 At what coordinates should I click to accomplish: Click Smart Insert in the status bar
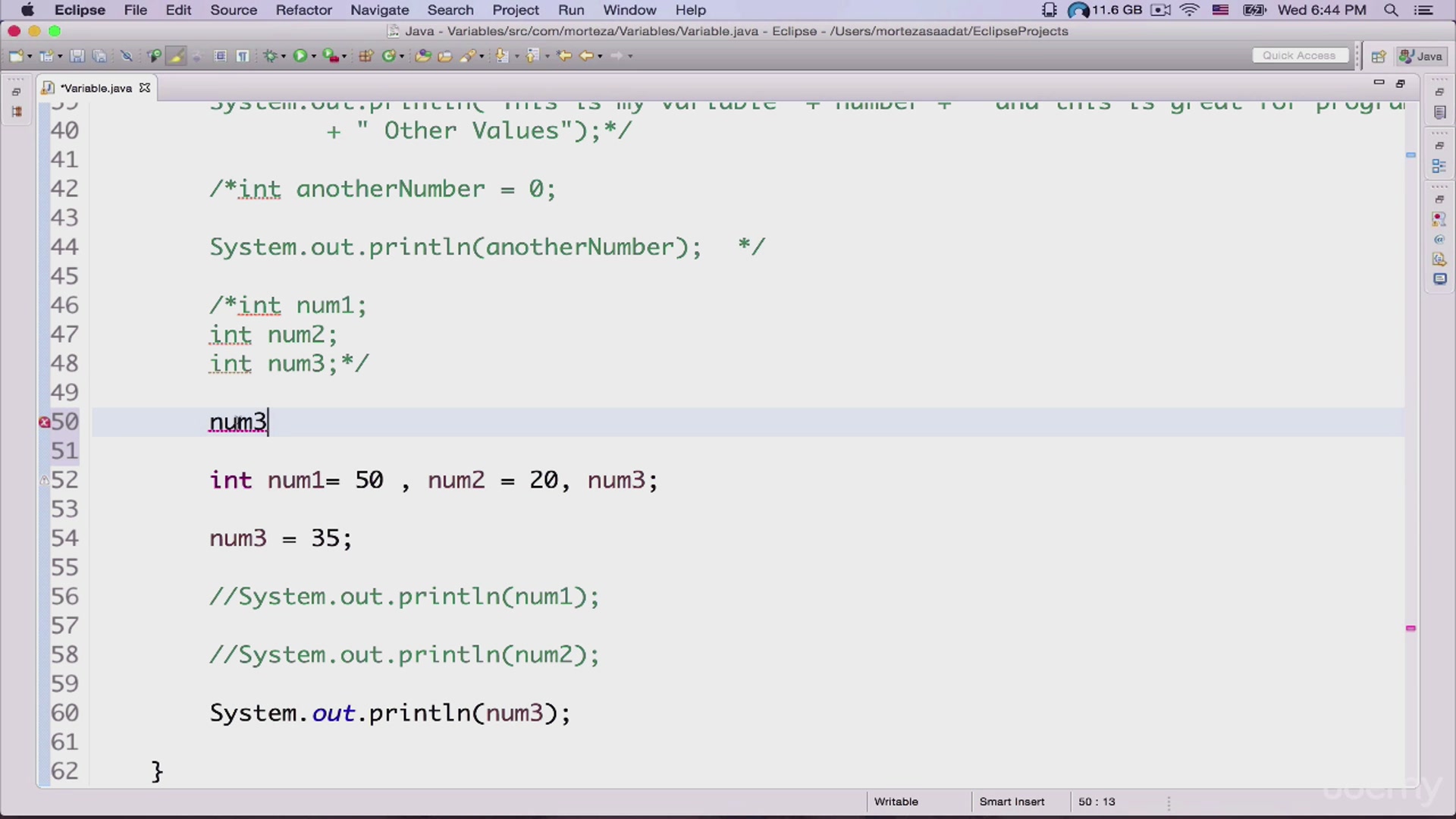(1012, 802)
